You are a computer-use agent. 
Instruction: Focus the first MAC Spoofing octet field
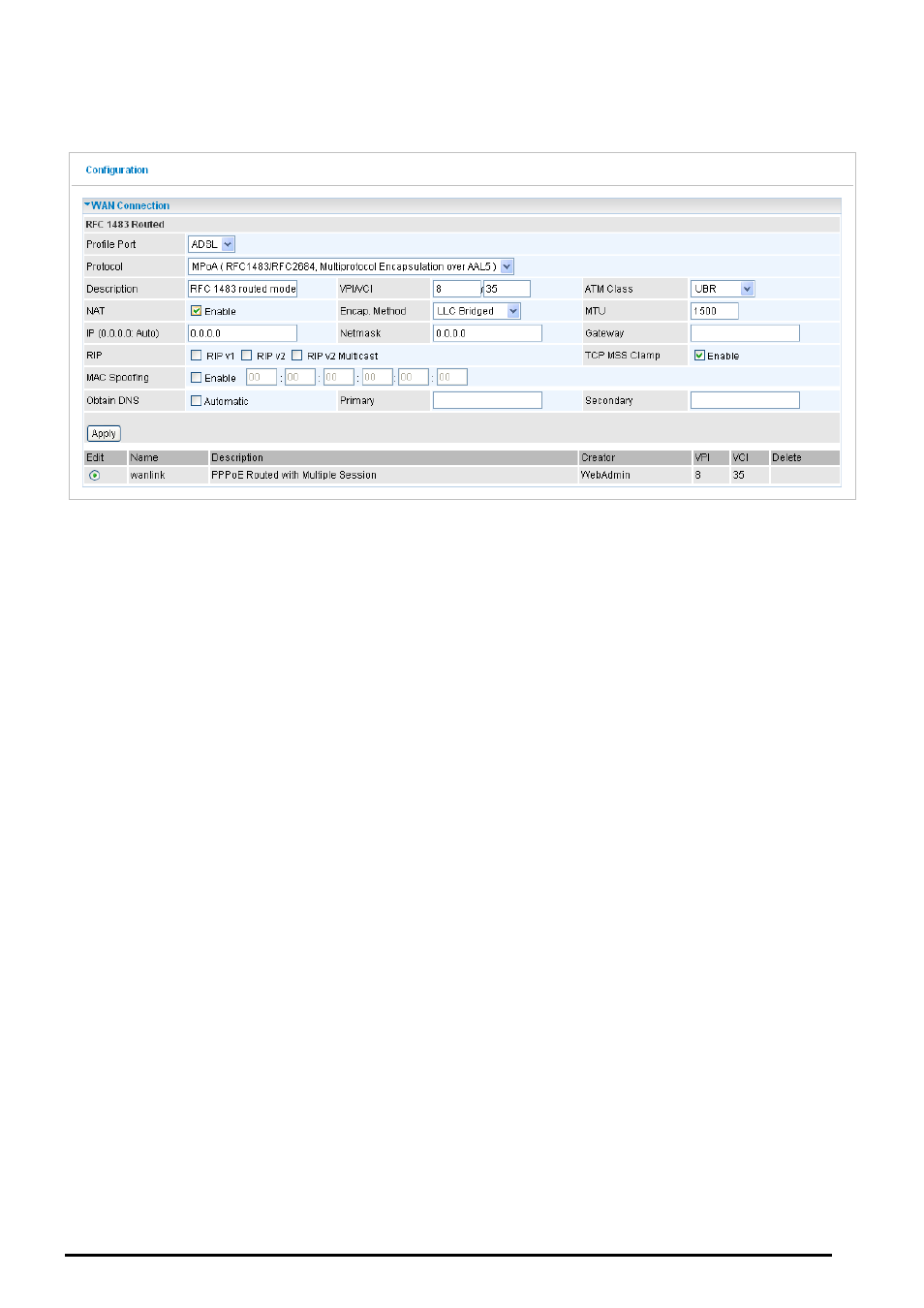point(262,377)
